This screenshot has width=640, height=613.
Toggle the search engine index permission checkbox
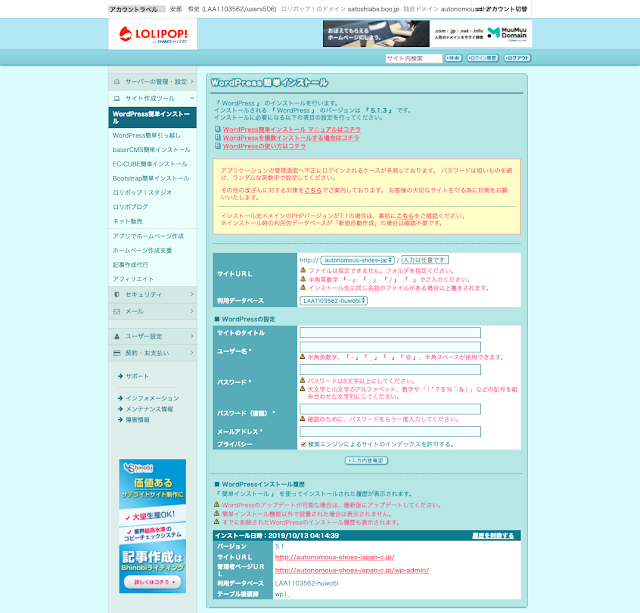tap(303, 443)
